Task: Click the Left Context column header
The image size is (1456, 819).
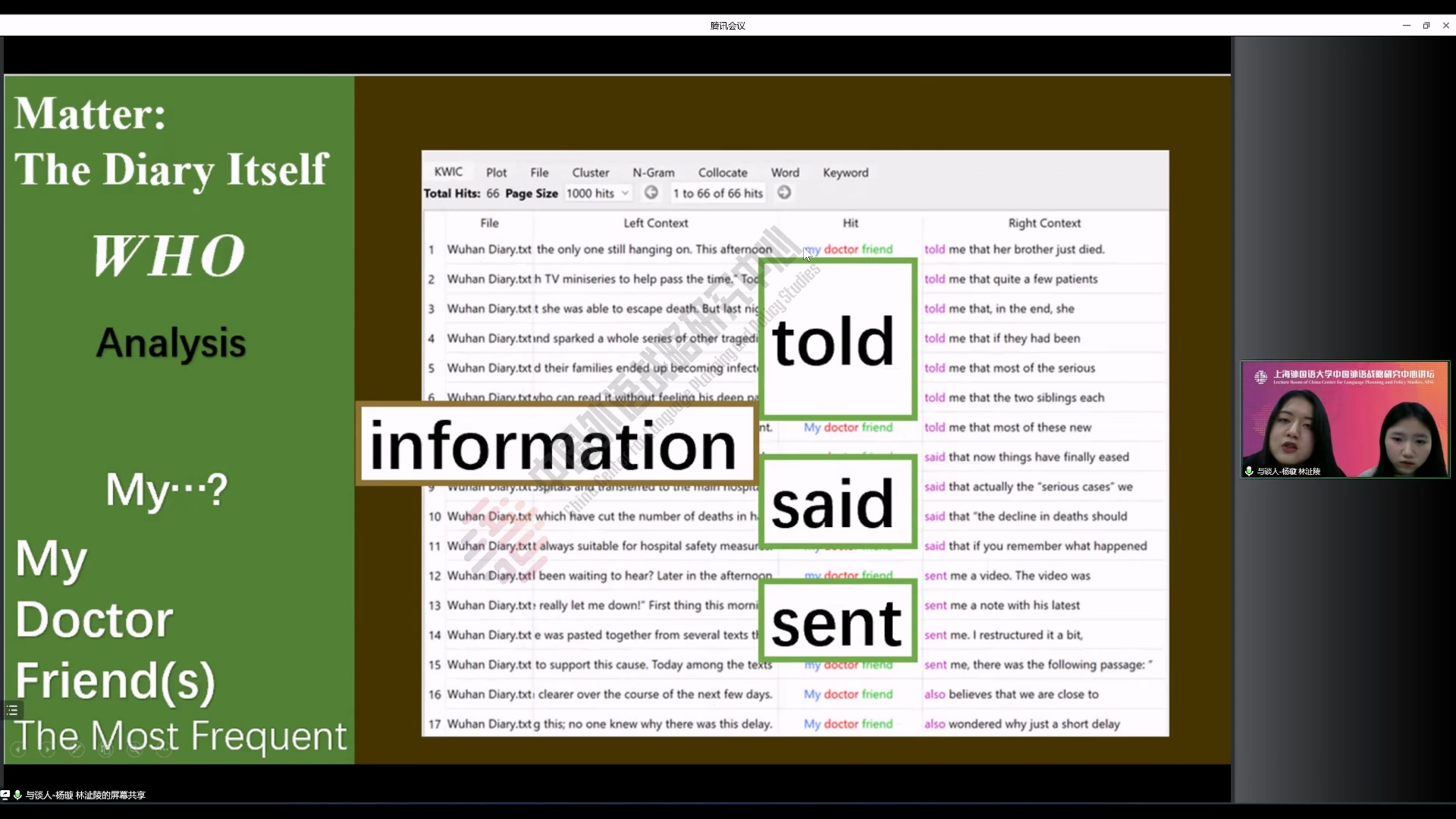Action: point(655,223)
